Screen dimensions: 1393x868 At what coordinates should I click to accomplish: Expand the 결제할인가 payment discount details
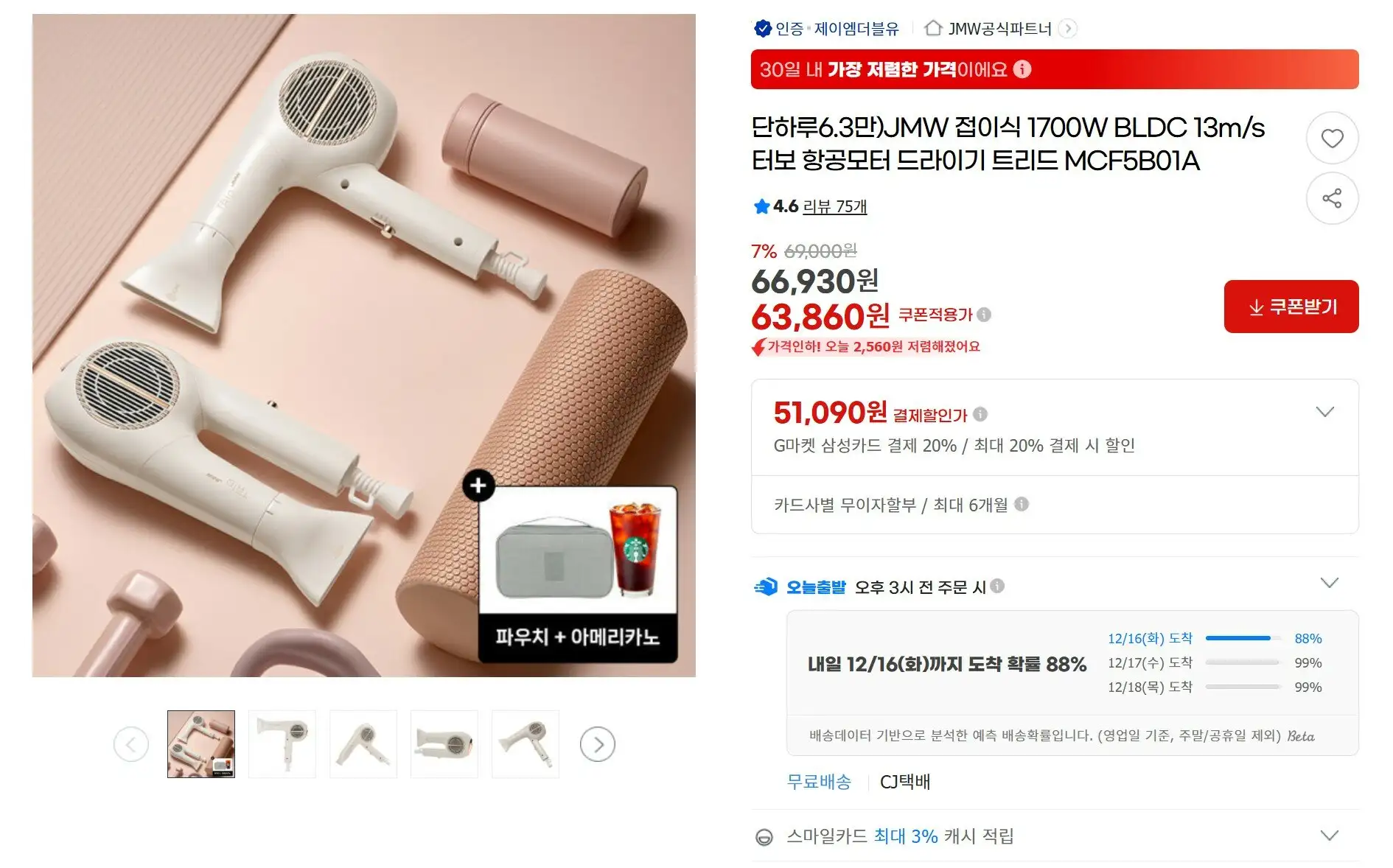pos(1325,412)
